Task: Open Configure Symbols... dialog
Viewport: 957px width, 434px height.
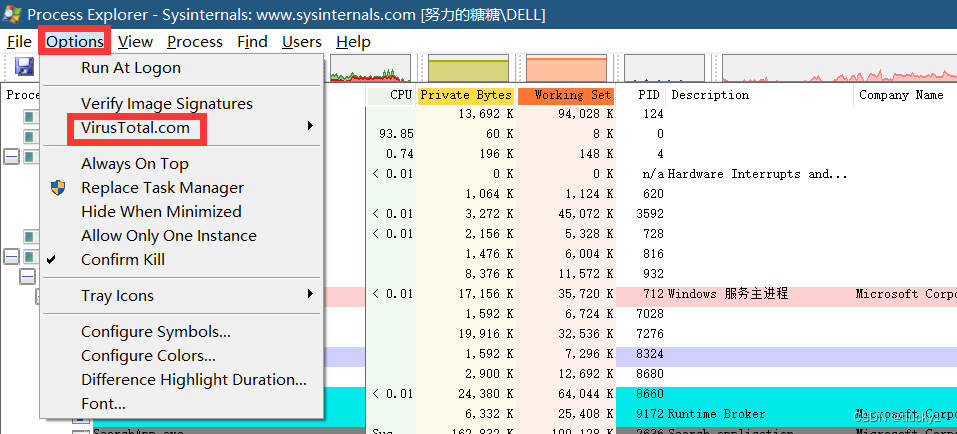Action: tap(156, 331)
